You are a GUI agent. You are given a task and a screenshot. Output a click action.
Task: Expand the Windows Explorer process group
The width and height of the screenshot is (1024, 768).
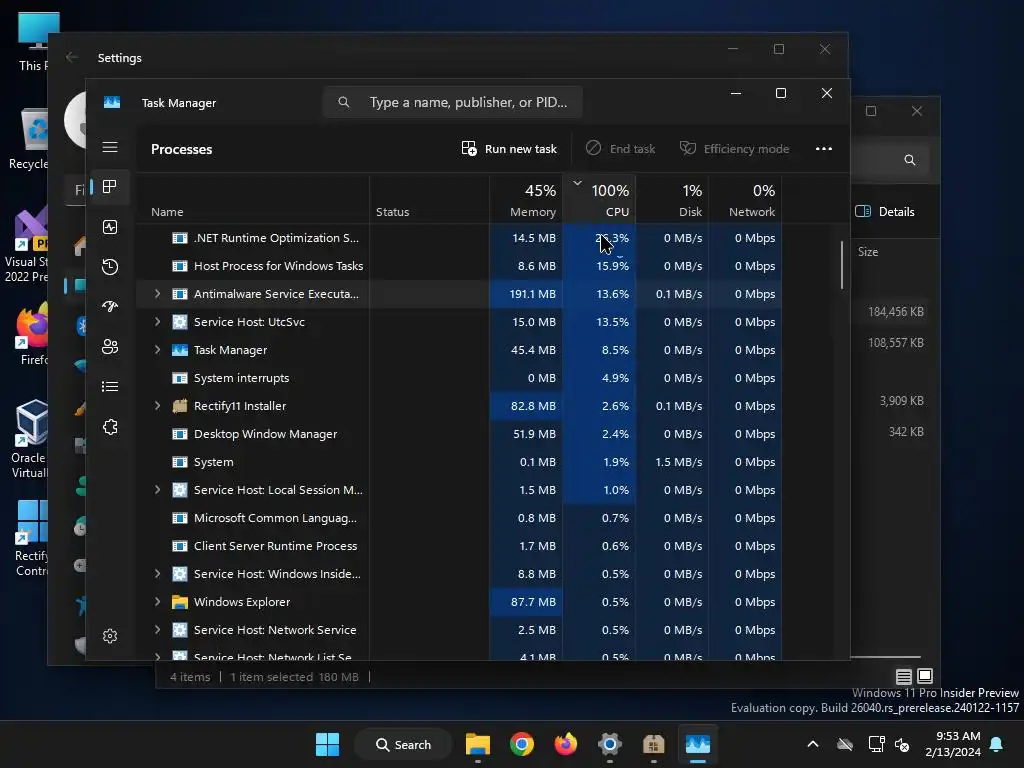pos(157,602)
